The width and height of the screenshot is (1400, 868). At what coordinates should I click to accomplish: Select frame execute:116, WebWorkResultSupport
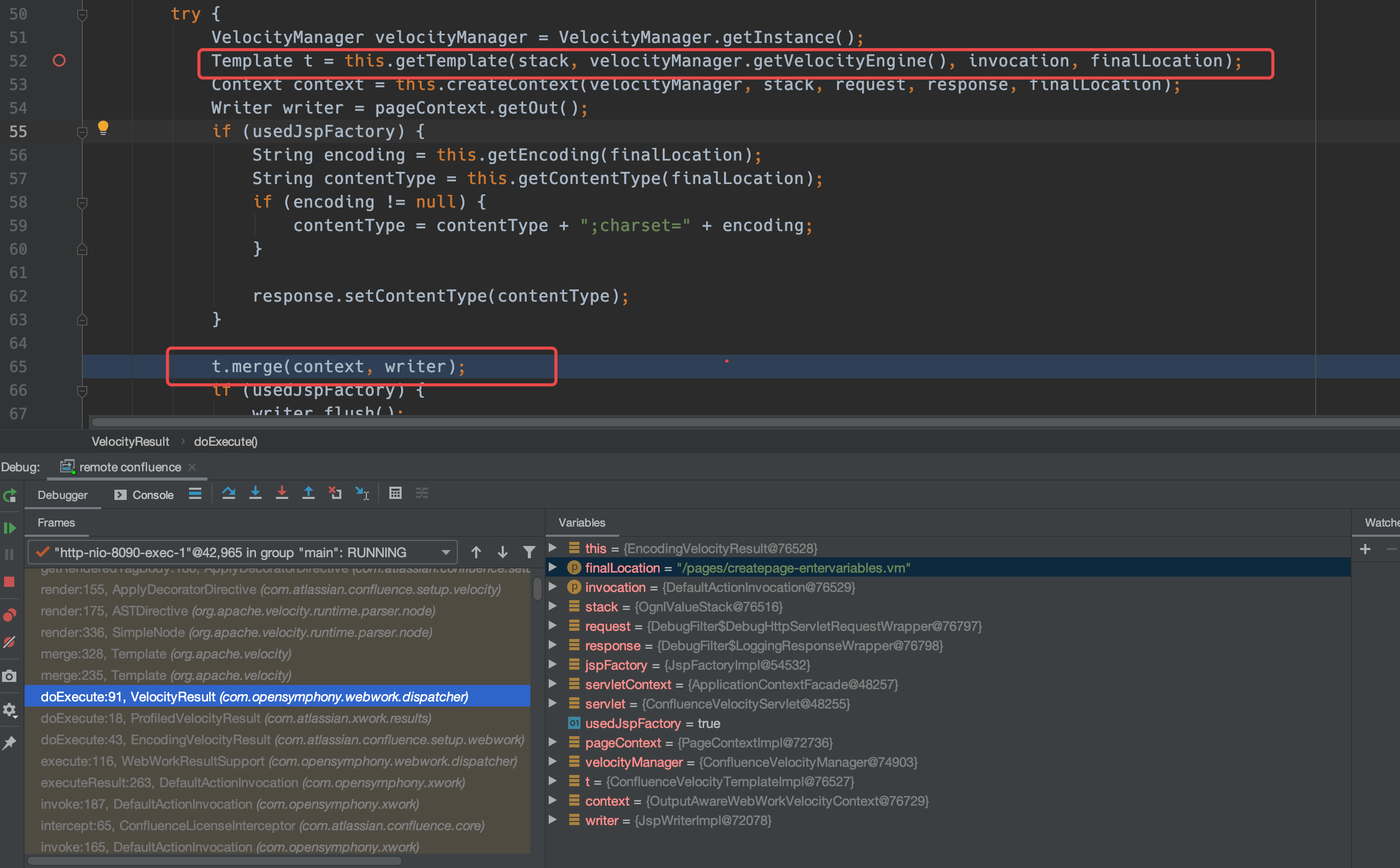[x=278, y=761]
